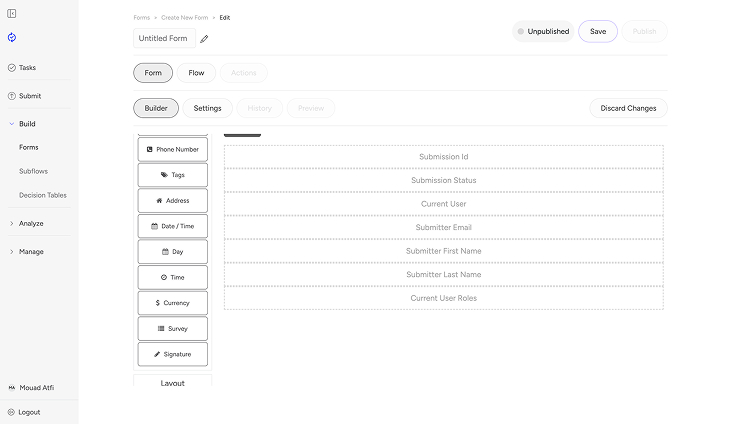Select the Date / Time field component
Viewport: 754px width, 424px height.
click(x=172, y=226)
